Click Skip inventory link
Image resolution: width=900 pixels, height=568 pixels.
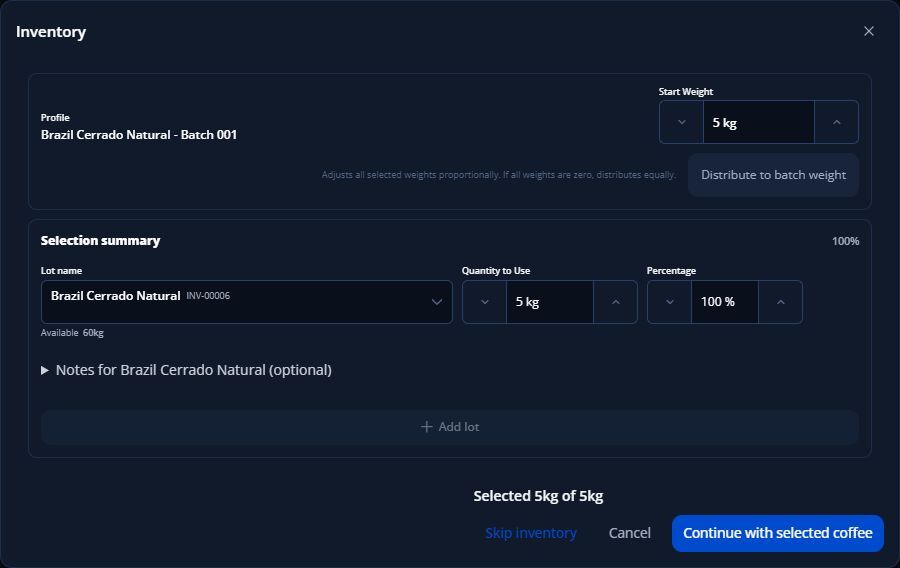pyautogui.click(x=531, y=533)
